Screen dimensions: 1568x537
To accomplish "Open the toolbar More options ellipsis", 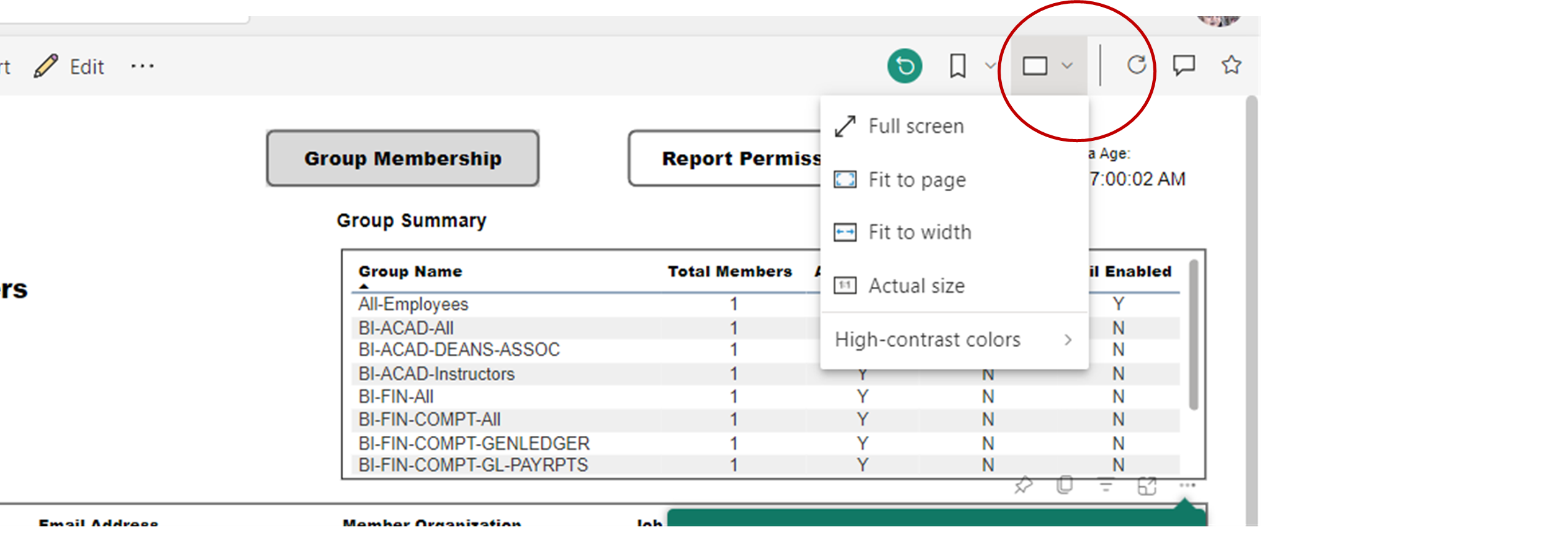I will point(142,66).
